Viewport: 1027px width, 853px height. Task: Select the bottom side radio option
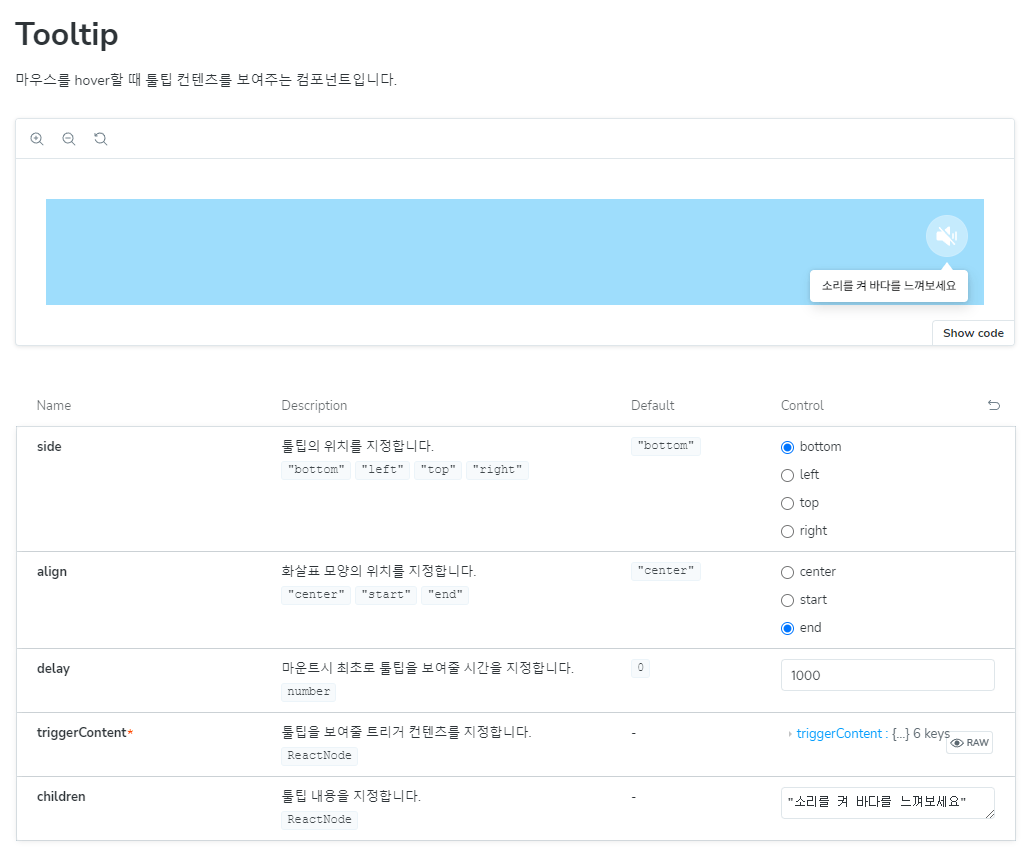pos(788,447)
